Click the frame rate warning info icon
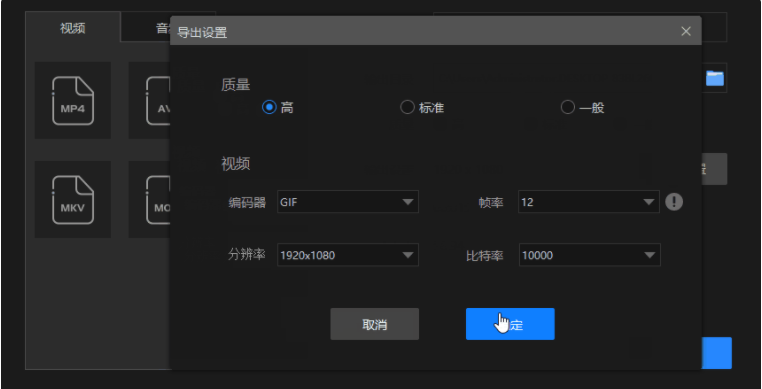 [x=674, y=202]
